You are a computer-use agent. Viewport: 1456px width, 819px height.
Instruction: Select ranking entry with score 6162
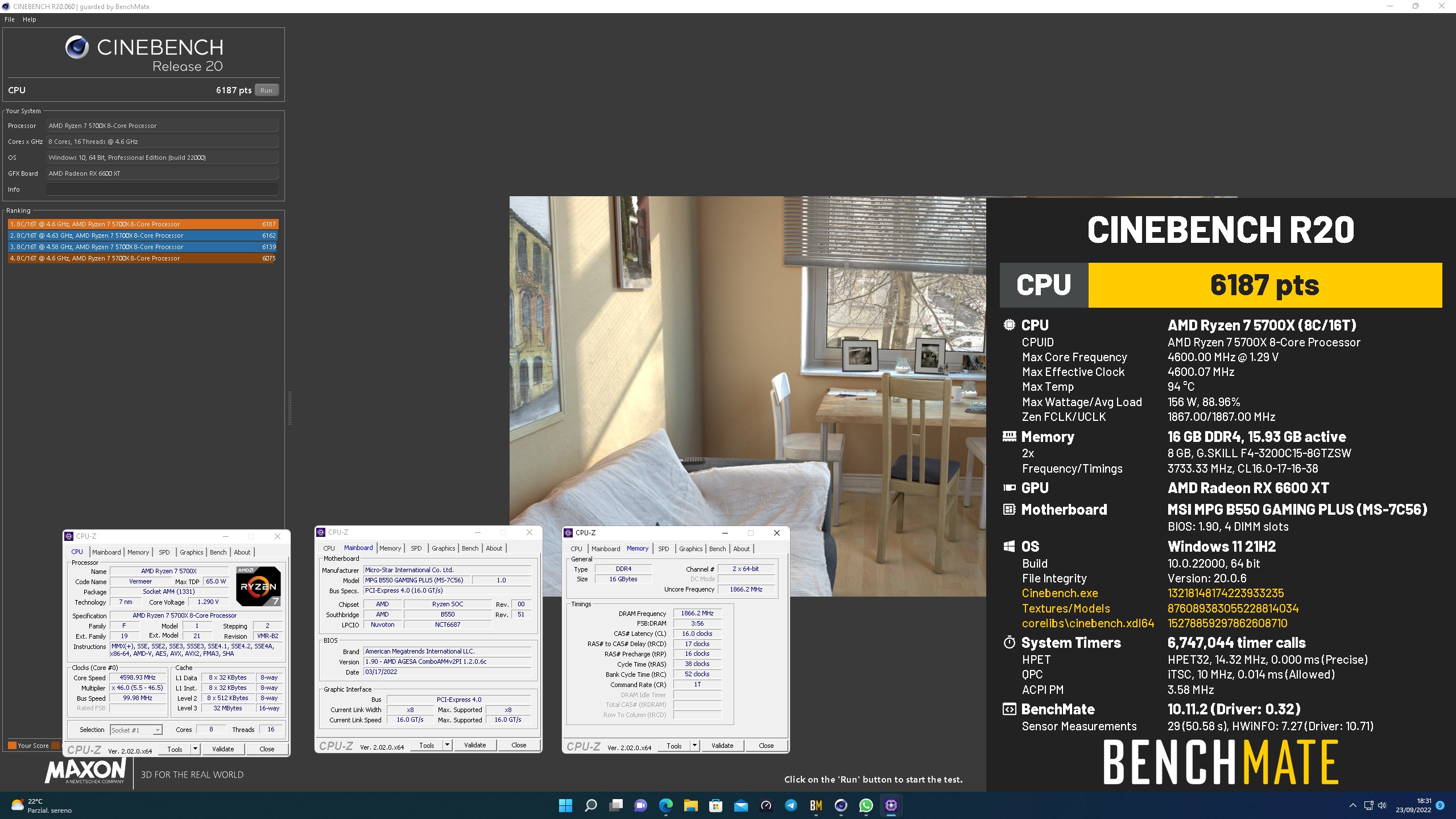pyautogui.click(x=143, y=235)
